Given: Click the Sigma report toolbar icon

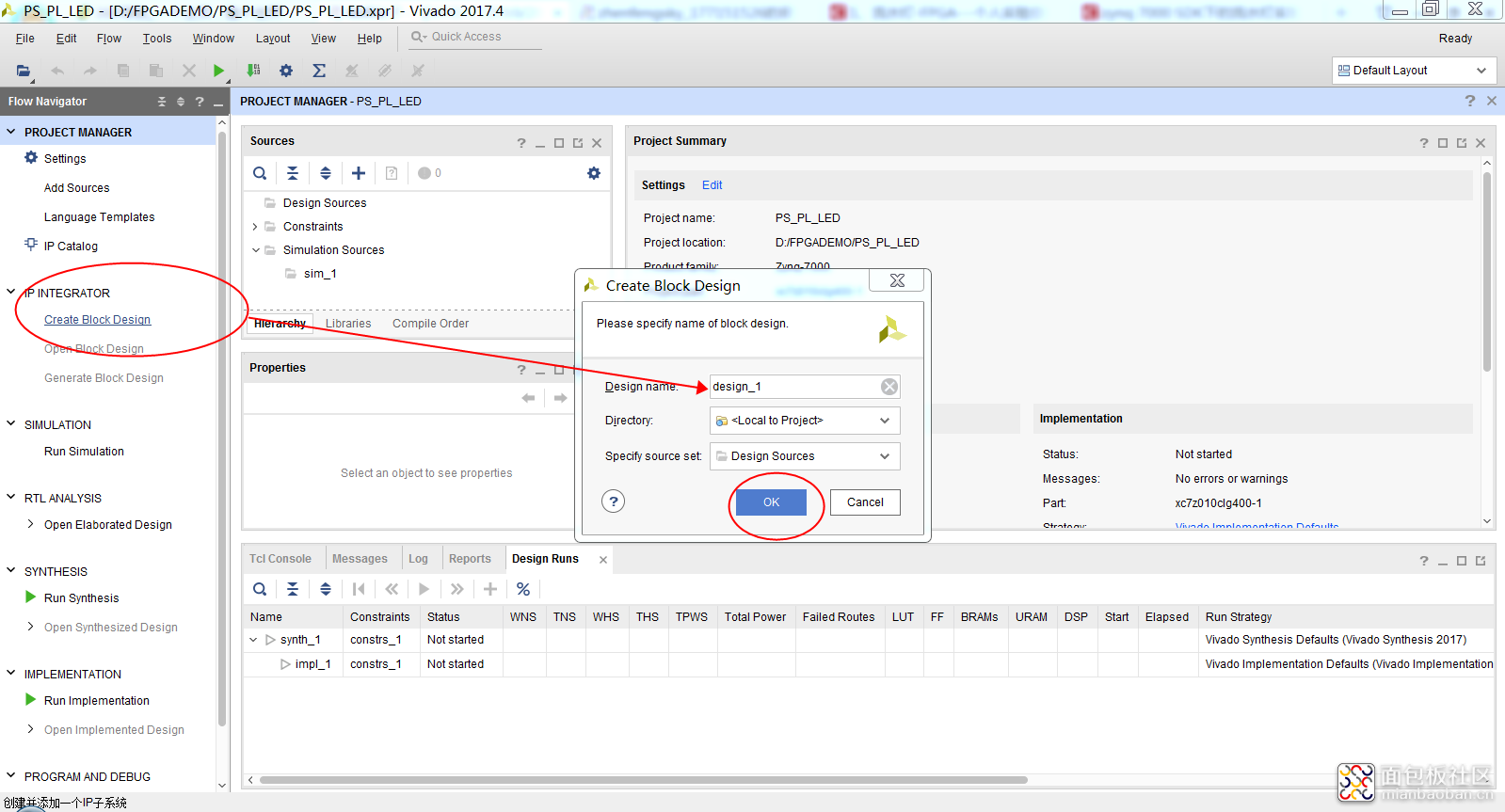Looking at the screenshot, I should click(x=319, y=71).
